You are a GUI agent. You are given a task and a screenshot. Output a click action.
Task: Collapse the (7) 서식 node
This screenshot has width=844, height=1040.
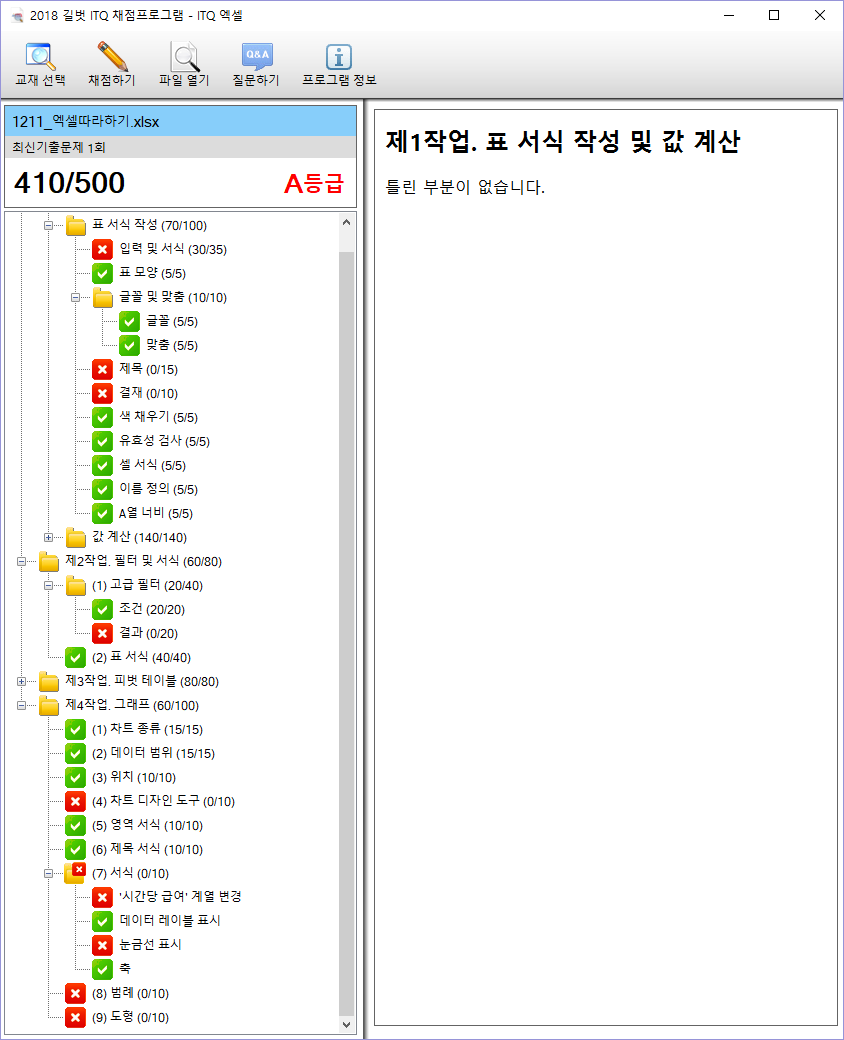point(48,874)
